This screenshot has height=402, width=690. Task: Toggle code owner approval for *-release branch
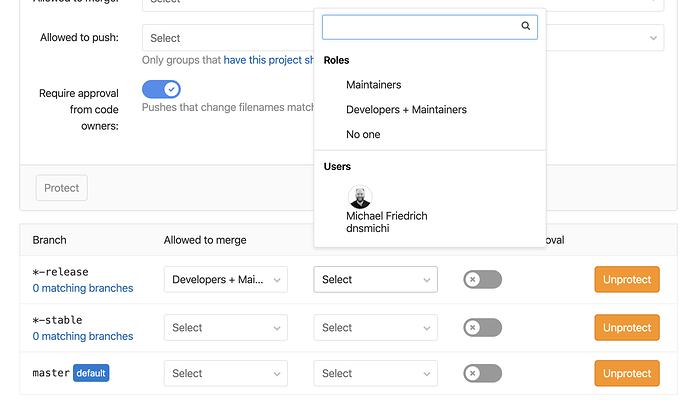[482, 280]
